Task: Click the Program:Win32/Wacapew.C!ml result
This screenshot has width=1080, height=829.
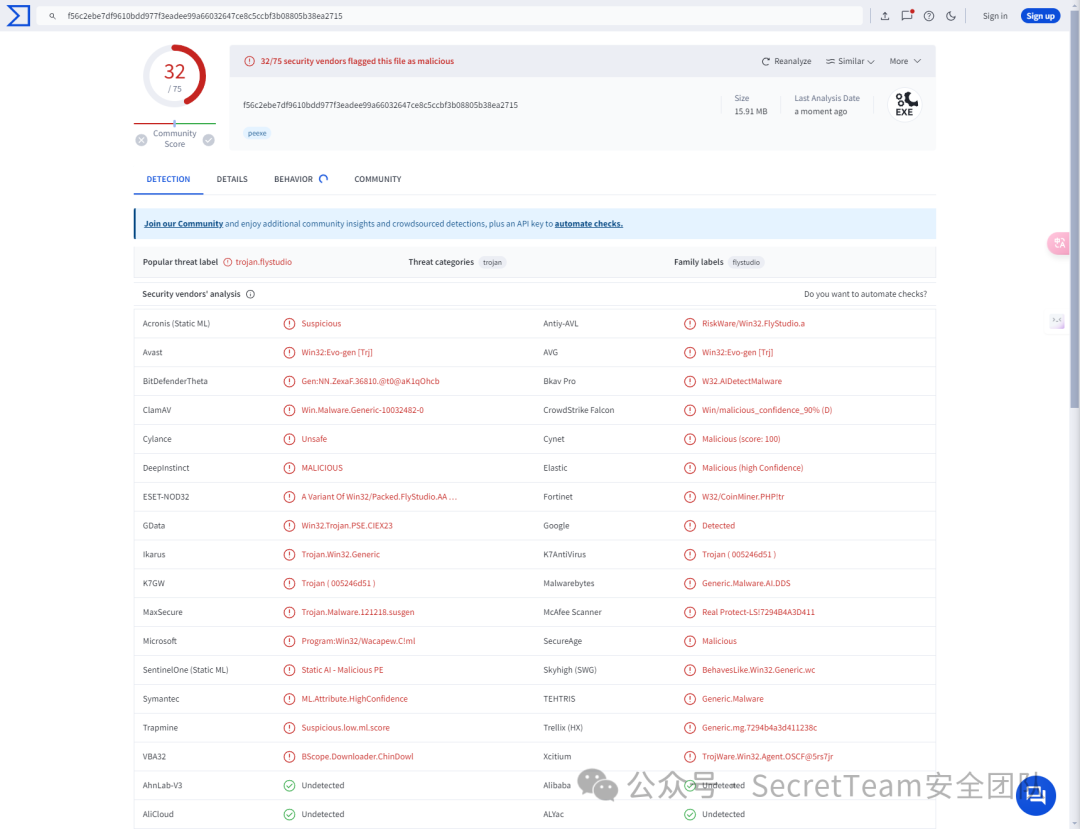Action: tap(358, 641)
